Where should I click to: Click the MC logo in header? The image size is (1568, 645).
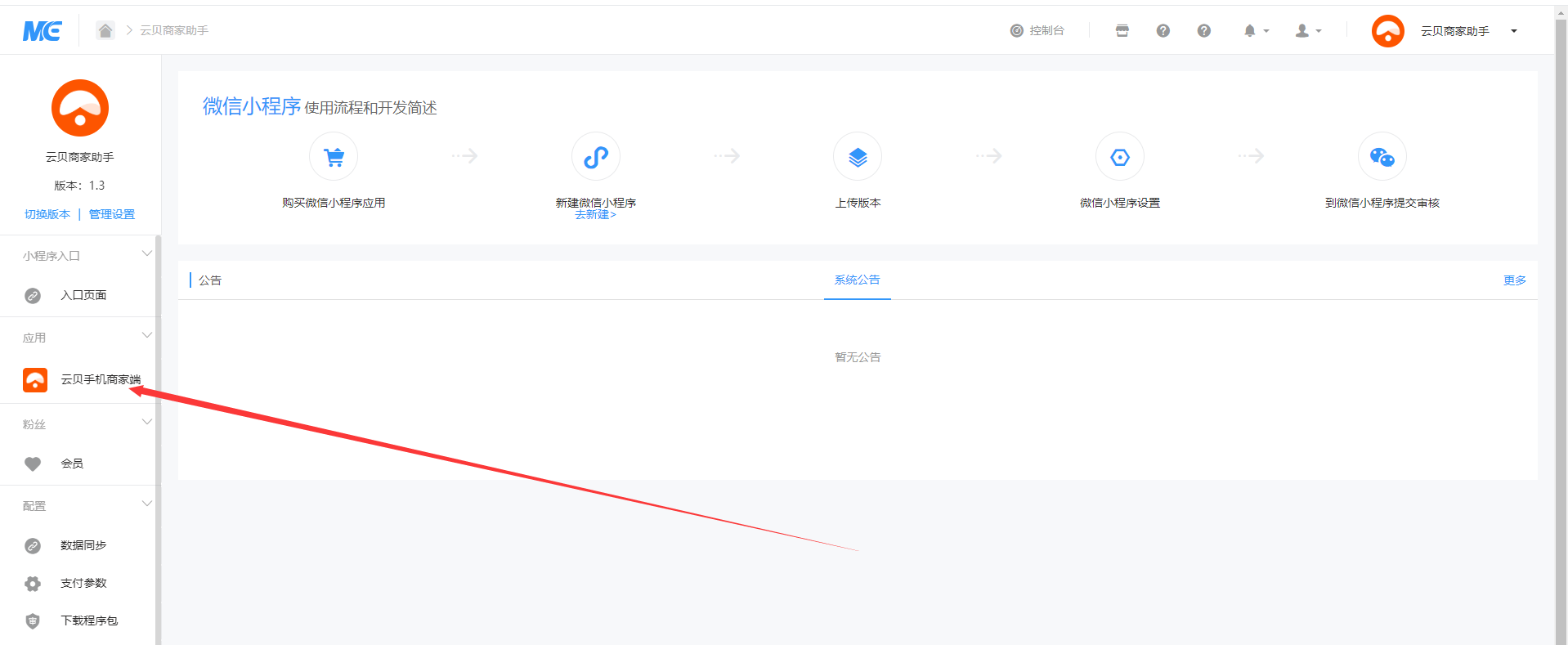(x=43, y=31)
